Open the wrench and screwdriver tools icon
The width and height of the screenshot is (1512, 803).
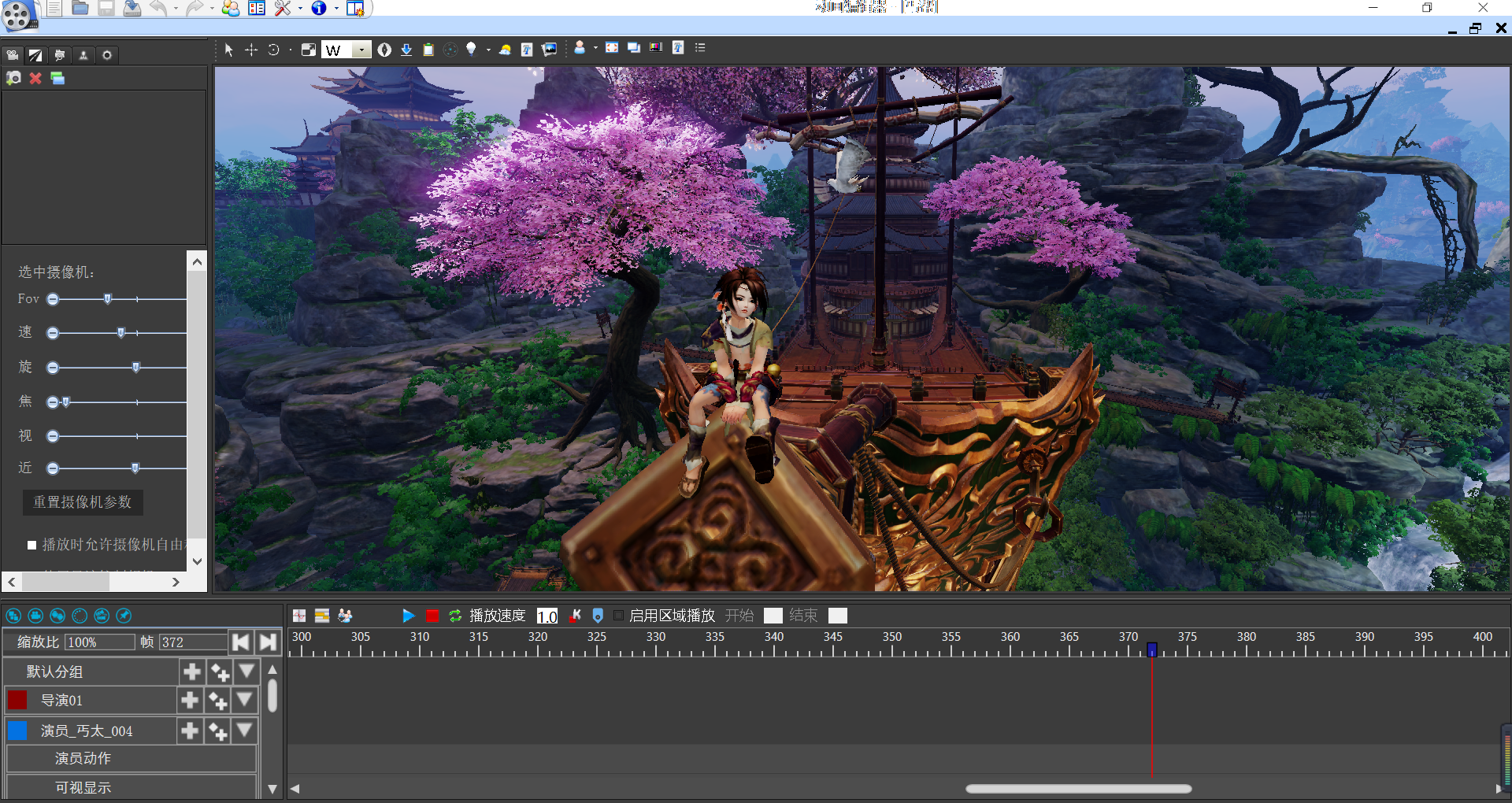(283, 8)
